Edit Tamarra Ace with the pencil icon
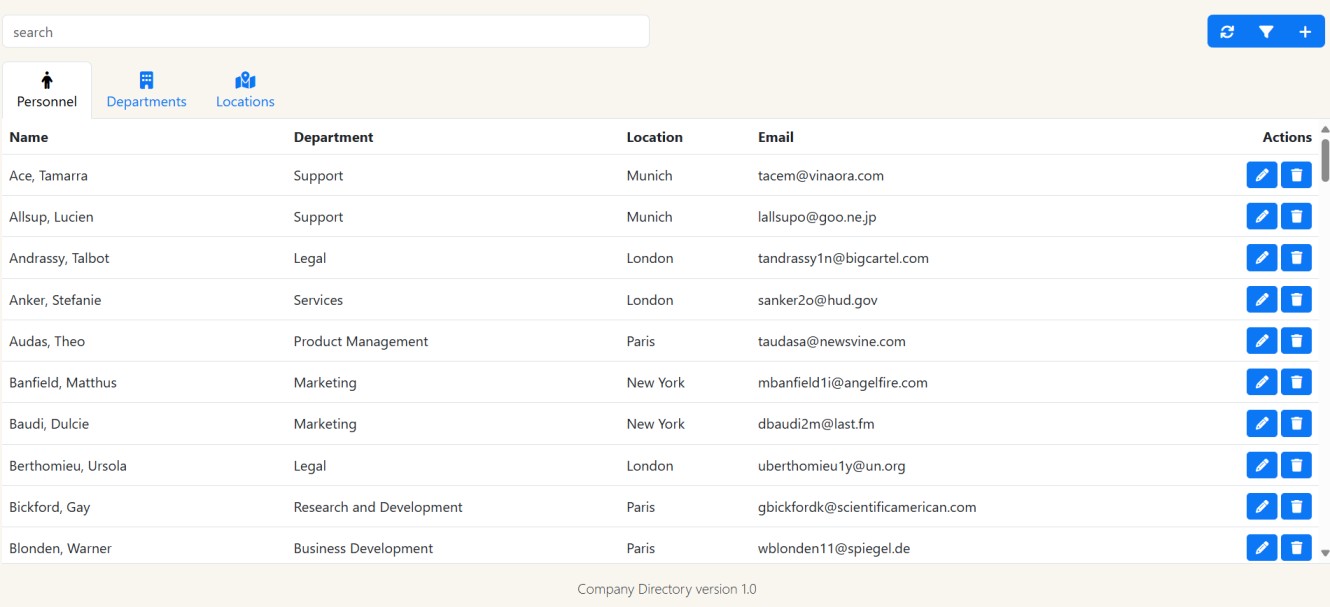Image resolution: width=1330 pixels, height=607 pixels. [x=1262, y=174]
